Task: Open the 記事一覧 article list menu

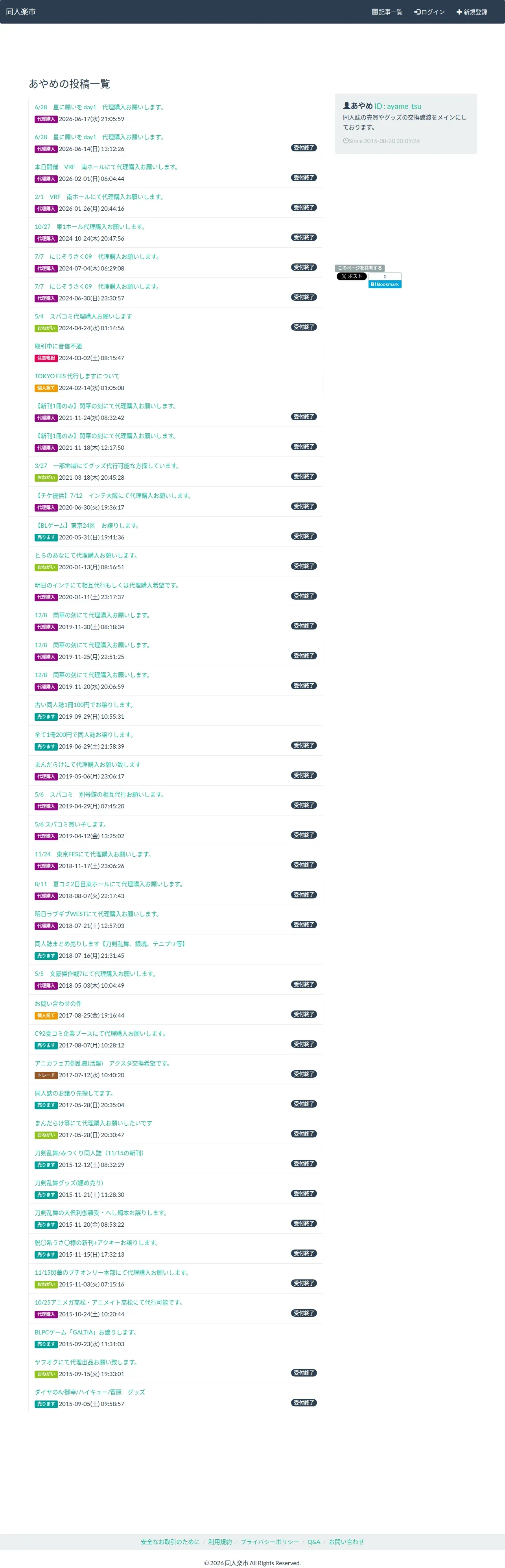Action: [x=387, y=12]
